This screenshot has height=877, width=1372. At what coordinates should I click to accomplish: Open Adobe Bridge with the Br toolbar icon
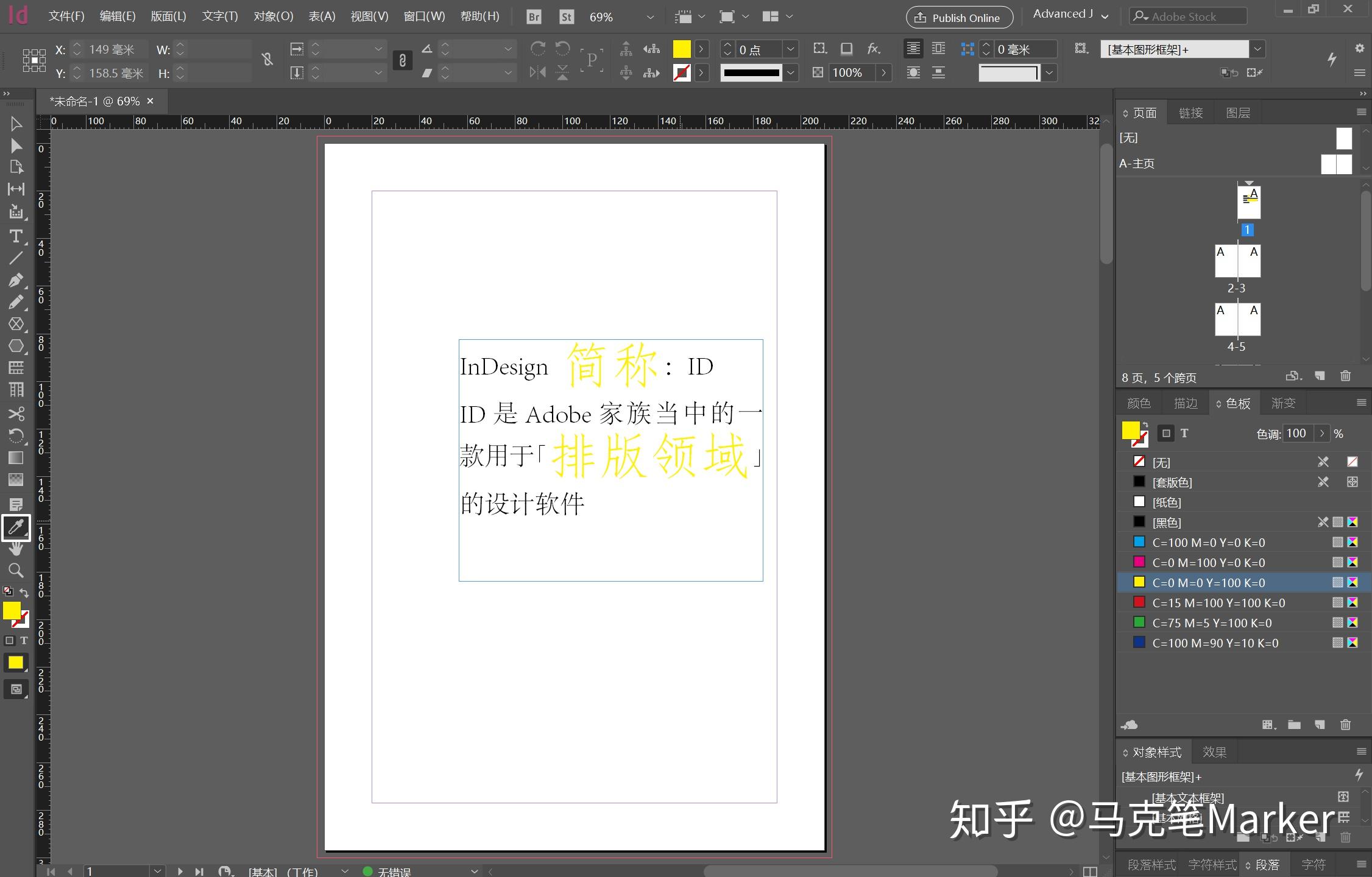click(534, 16)
